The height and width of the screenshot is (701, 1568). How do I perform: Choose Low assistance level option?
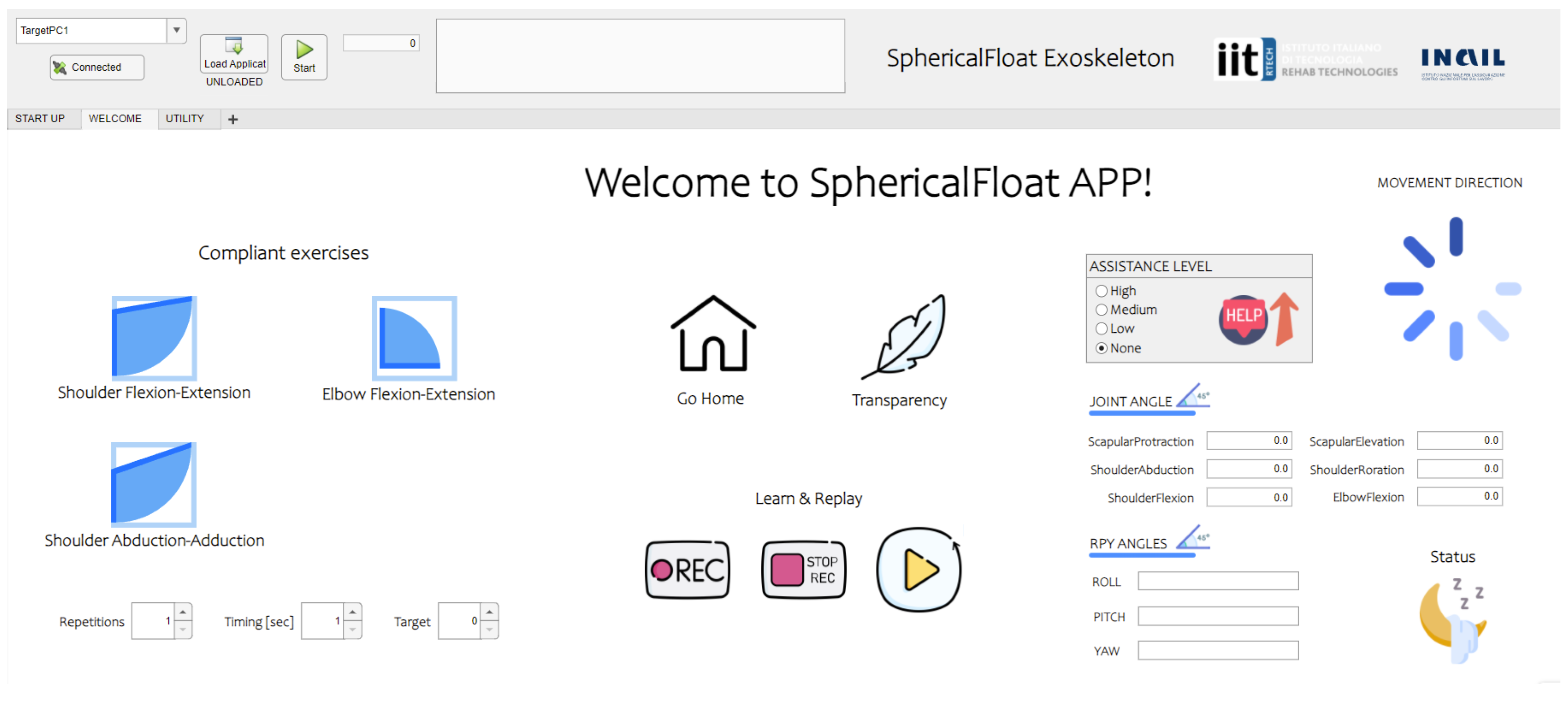click(1101, 328)
